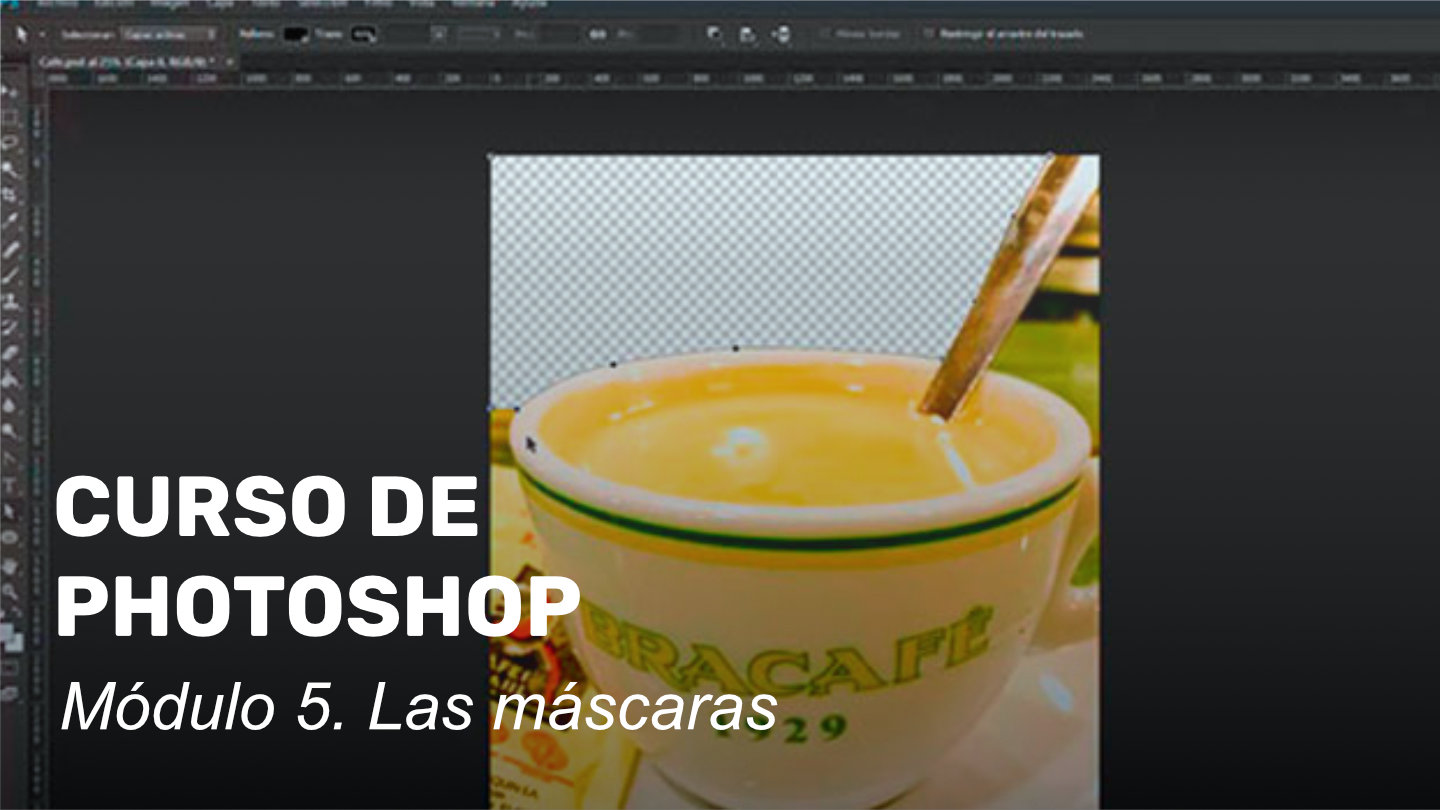Select the Brush tool

(12, 274)
